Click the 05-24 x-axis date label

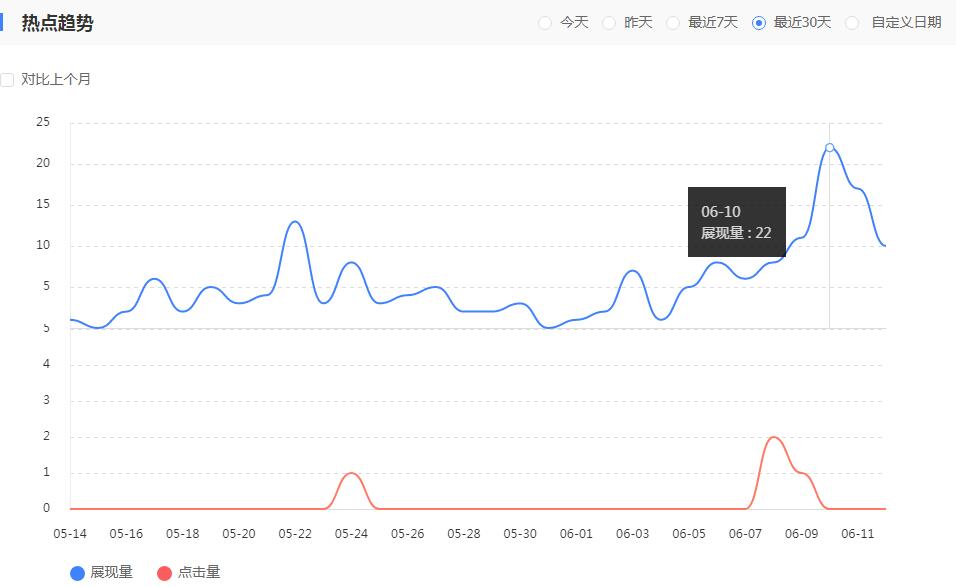point(351,534)
